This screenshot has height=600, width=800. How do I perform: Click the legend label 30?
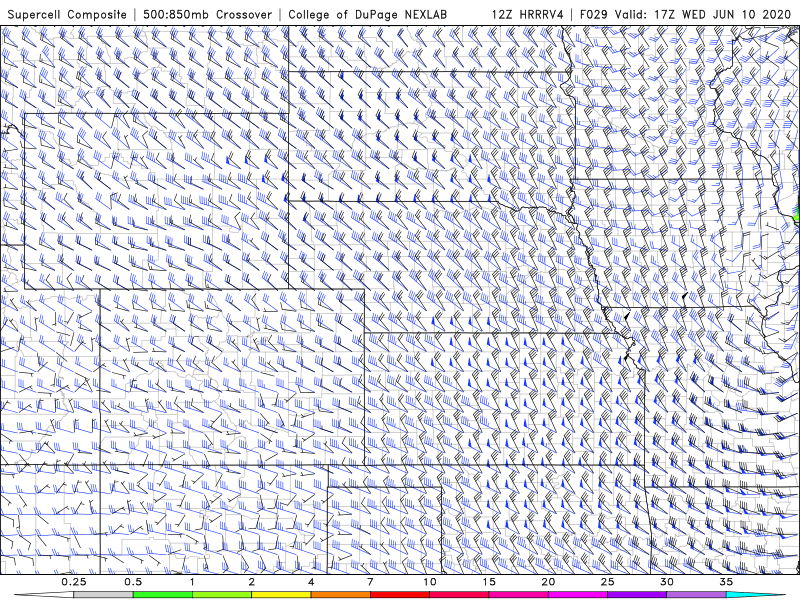click(666, 582)
